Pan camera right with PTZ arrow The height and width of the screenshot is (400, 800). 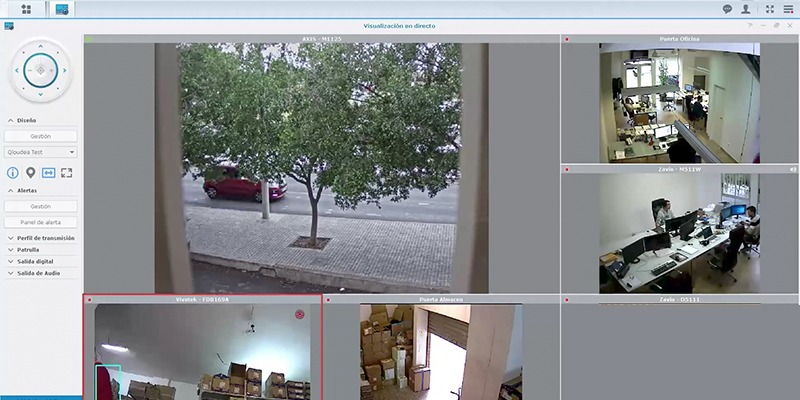click(65, 70)
